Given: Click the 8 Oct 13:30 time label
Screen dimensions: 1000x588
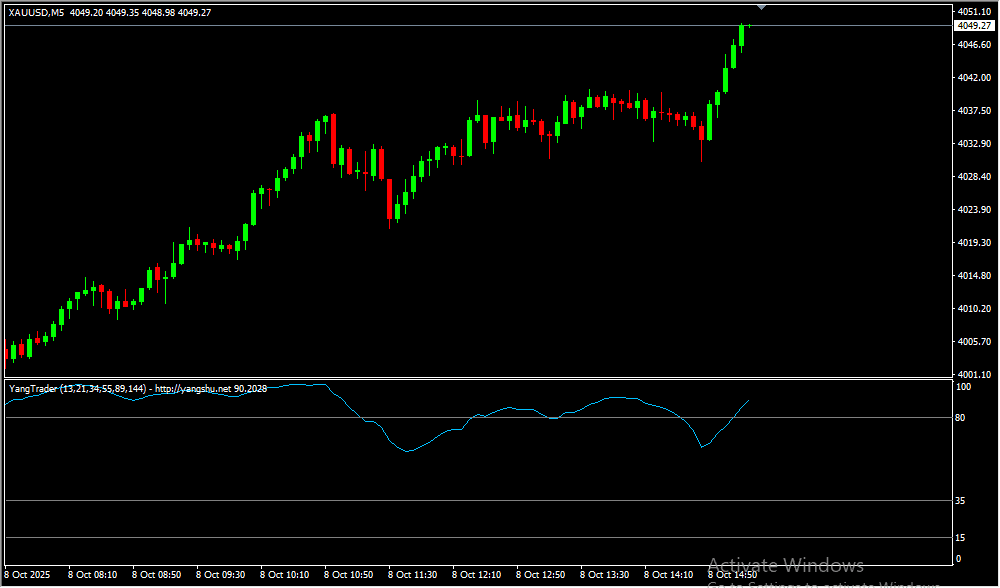Looking at the screenshot, I should (604, 575).
